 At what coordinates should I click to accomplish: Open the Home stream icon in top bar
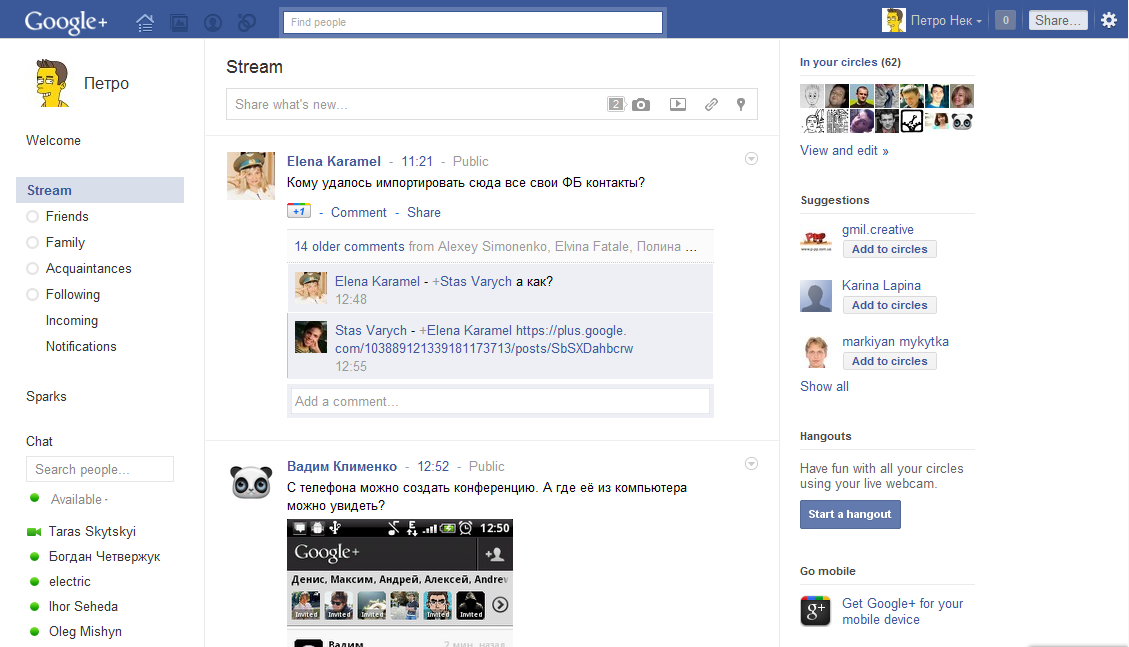[145, 23]
